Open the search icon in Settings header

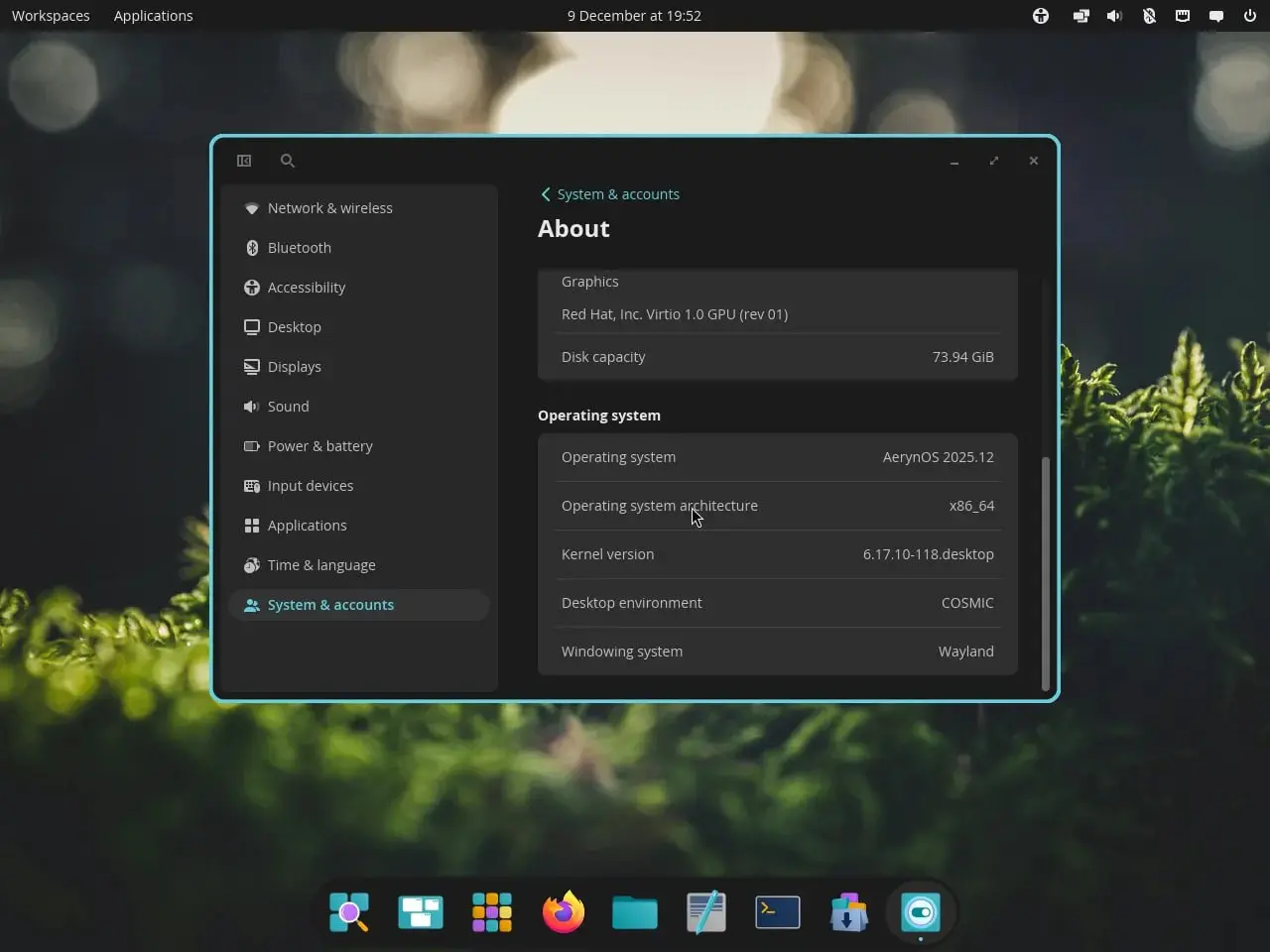[x=288, y=161]
